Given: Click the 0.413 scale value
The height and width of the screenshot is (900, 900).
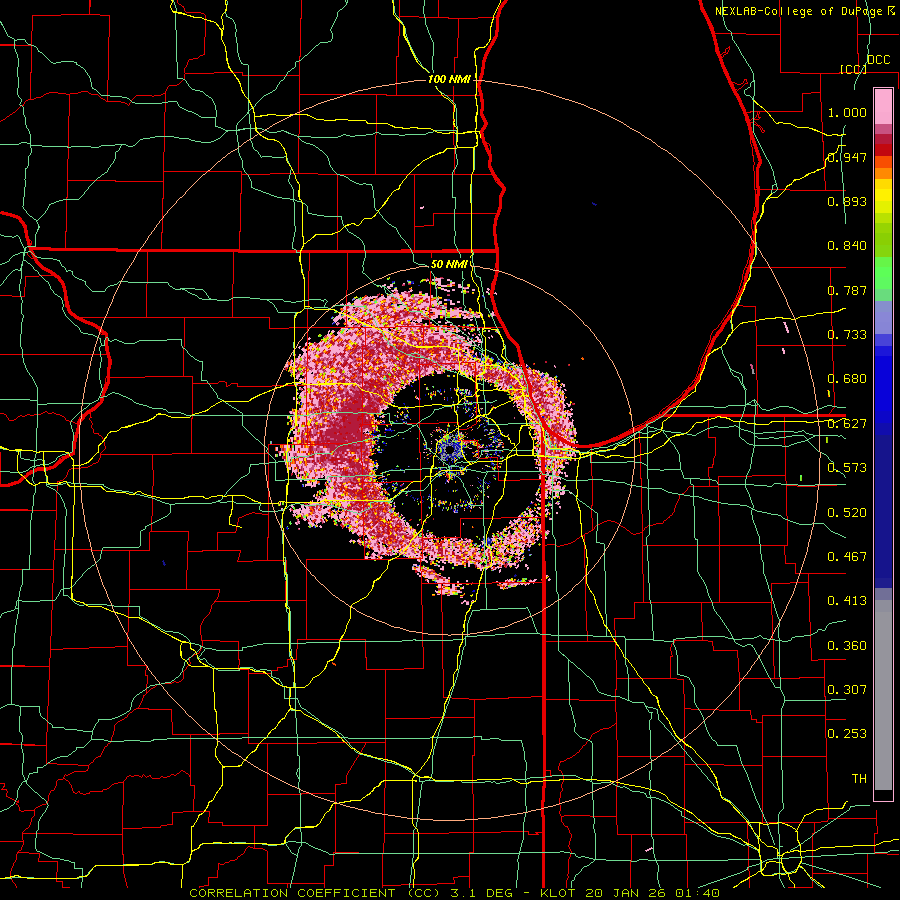Looking at the screenshot, I should [x=847, y=601].
